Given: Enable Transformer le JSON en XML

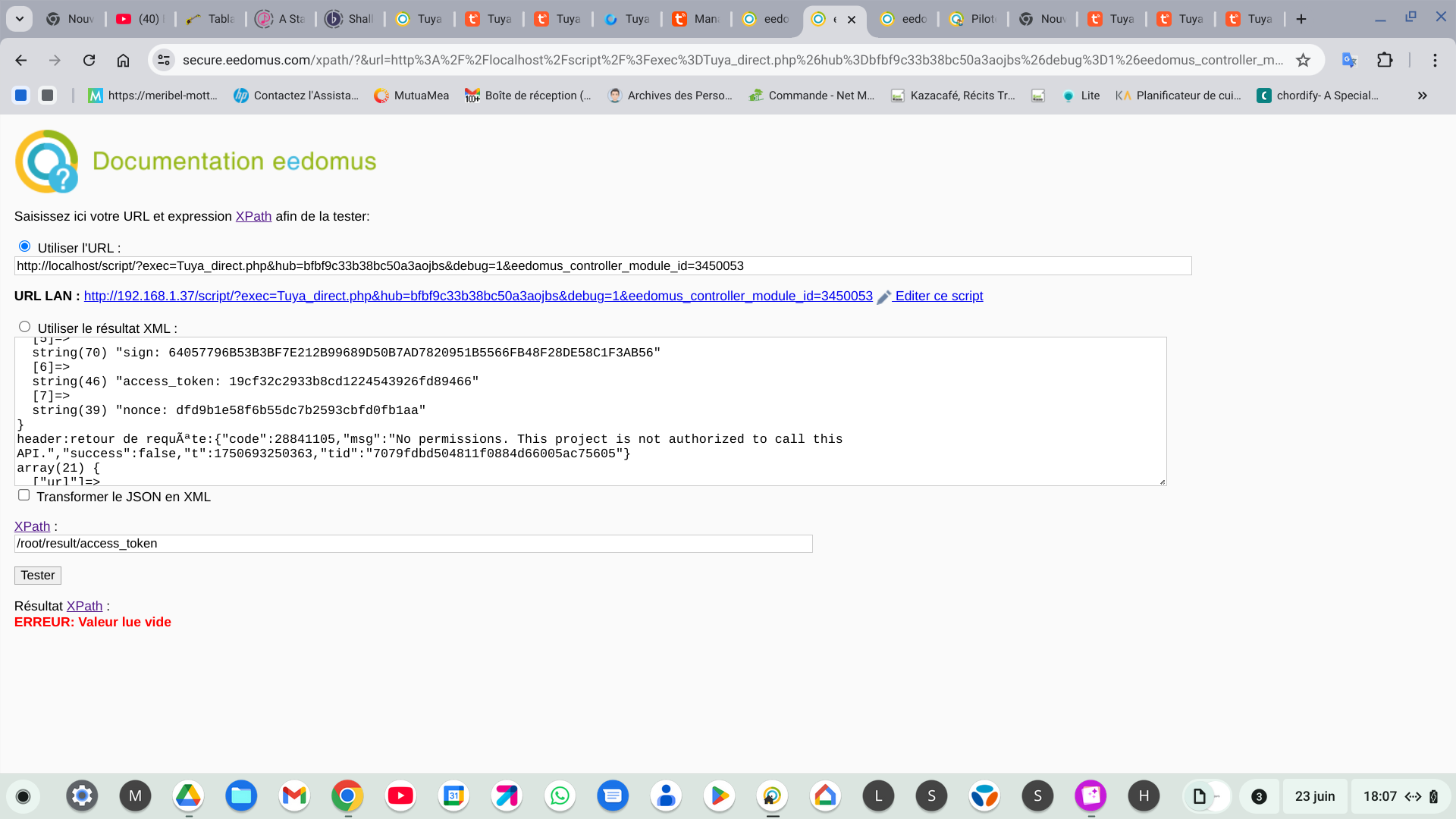Looking at the screenshot, I should tap(24, 495).
